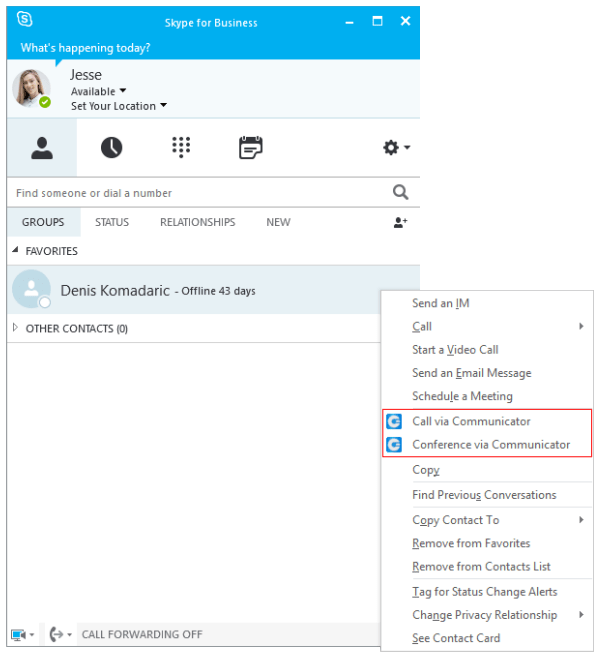The width and height of the screenshot is (600, 656).
Task: Switch to the RELATIONSHIPS tab
Action: [197, 222]
